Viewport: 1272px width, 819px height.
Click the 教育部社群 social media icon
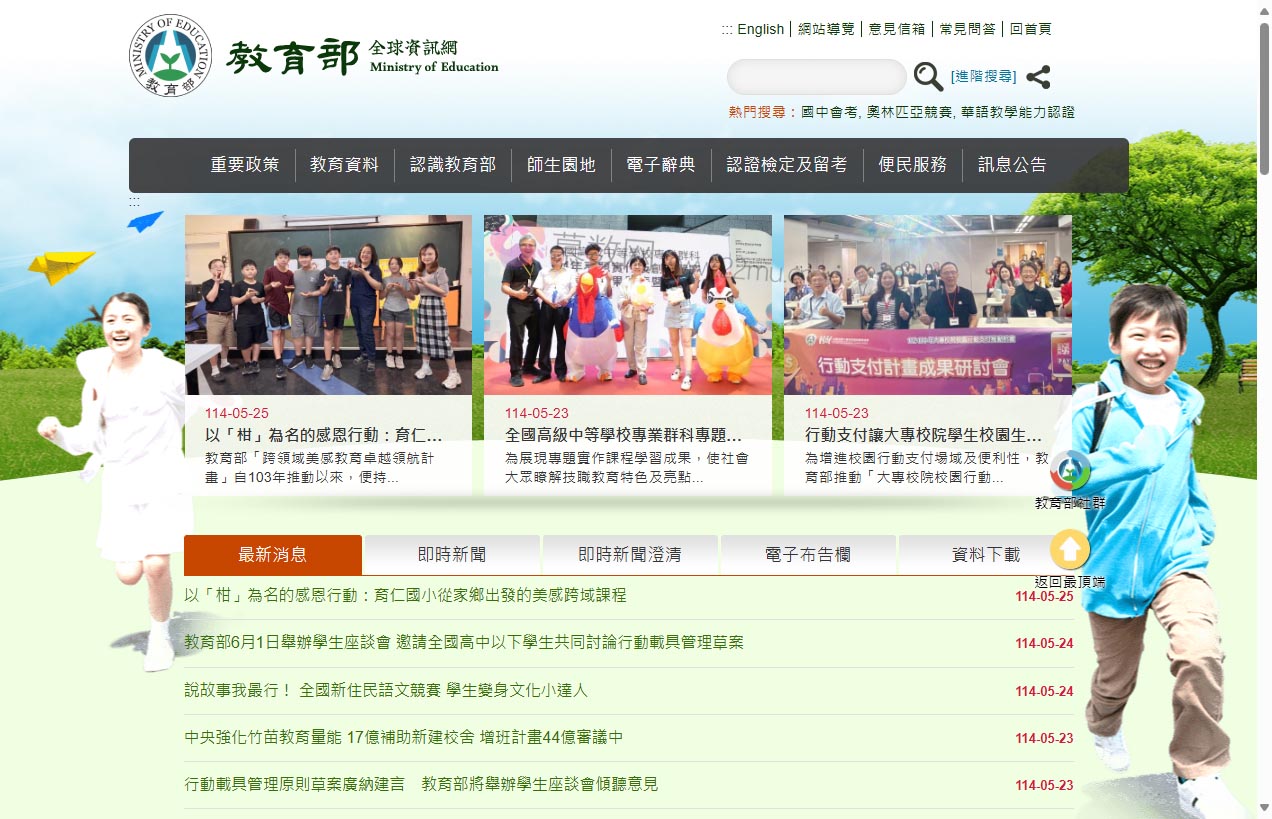[1069, 472]
